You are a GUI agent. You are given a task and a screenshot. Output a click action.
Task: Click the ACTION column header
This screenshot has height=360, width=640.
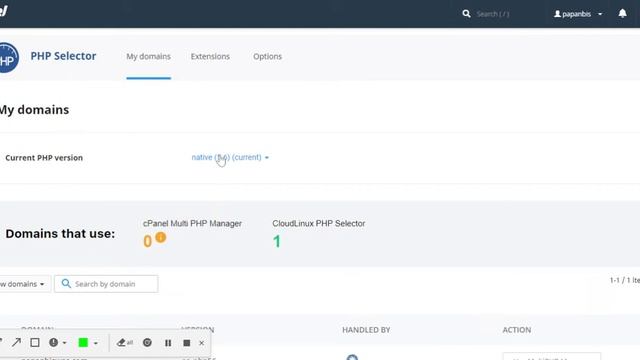click(x=517, y=330)
